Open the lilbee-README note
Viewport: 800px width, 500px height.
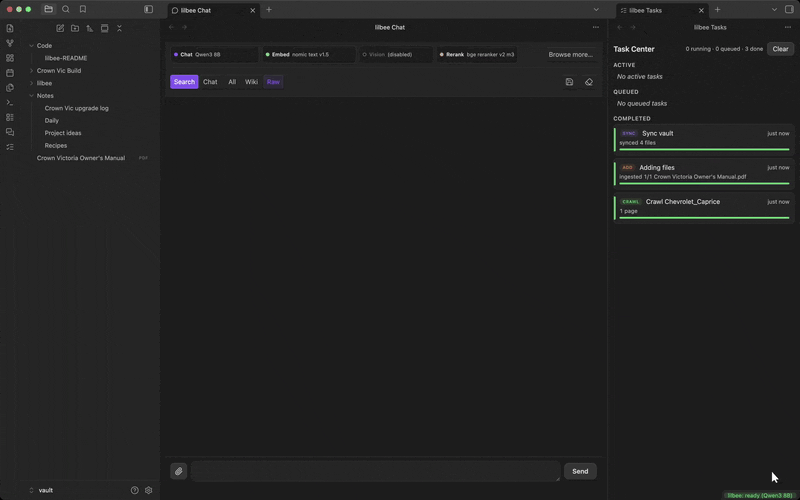(x=66, y=58)
